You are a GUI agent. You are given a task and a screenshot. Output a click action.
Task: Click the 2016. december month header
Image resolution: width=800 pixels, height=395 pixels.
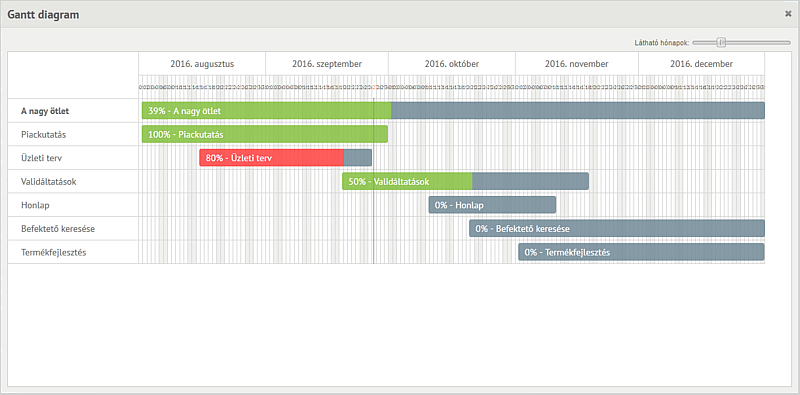pyautogui.click(x=702, y=64)
